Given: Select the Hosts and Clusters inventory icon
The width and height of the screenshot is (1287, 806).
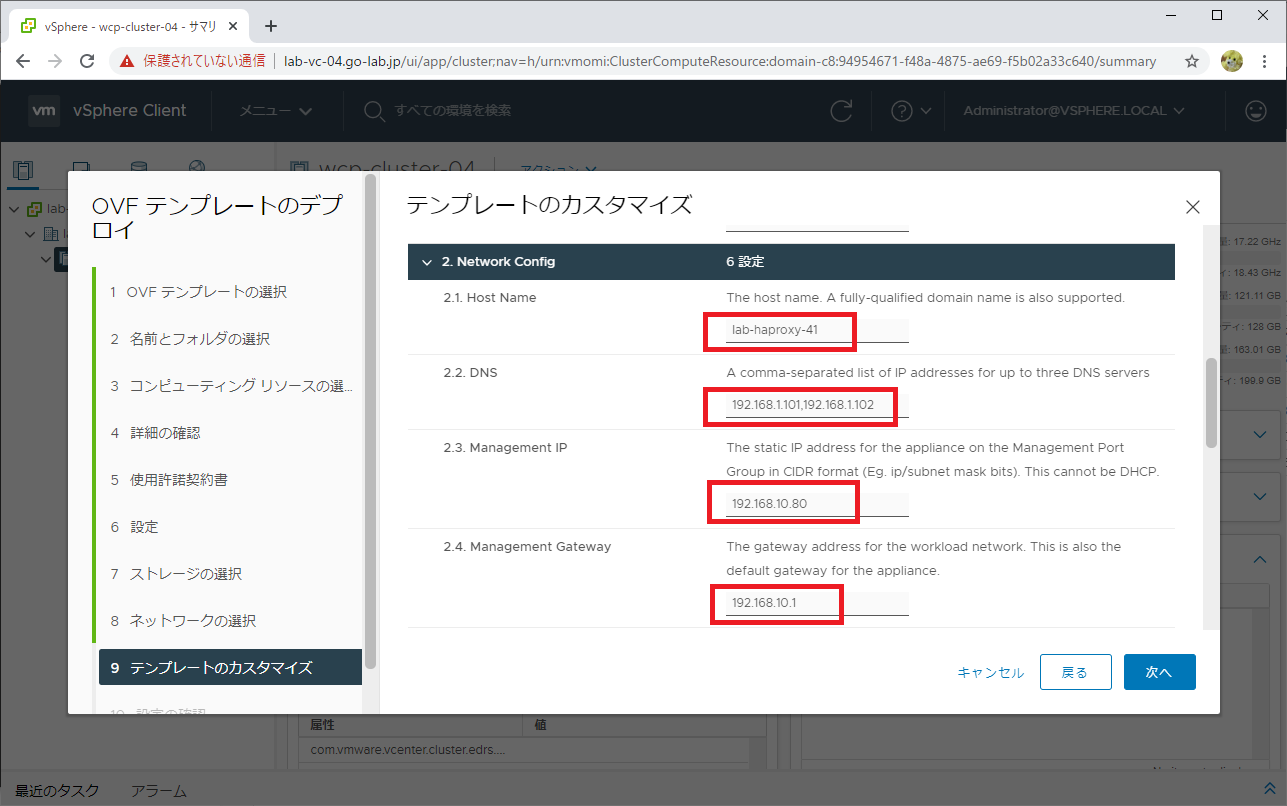Looking at the screenshot, I should point(23,169).
